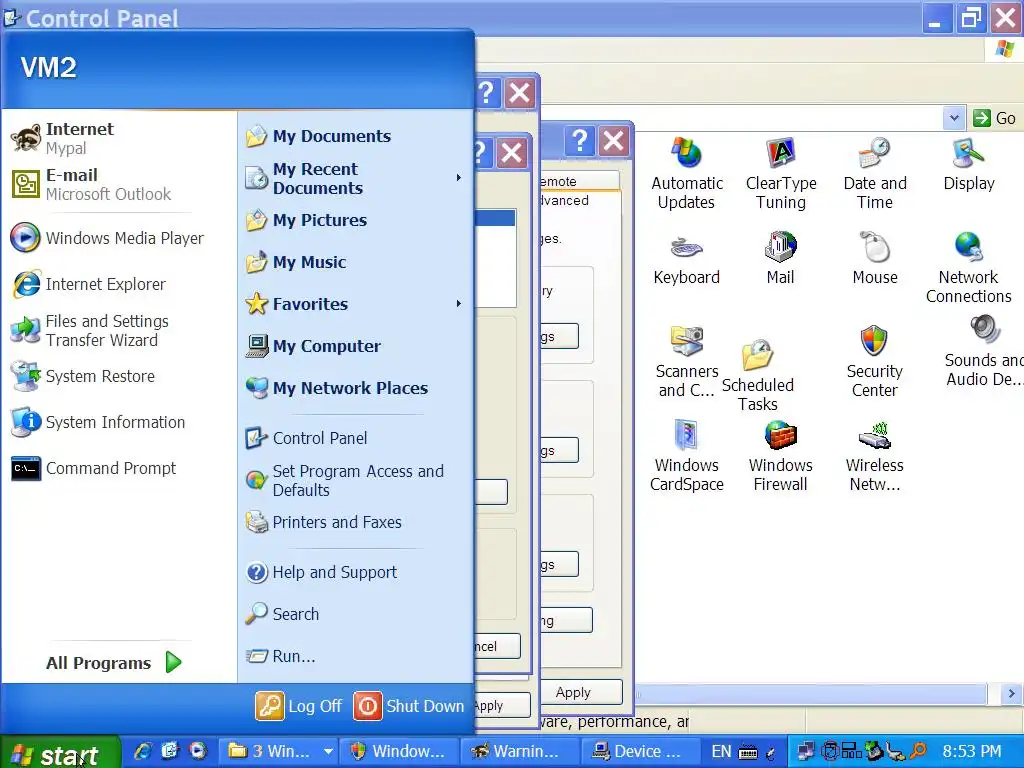
Task: Launch Internet Explorer from Start menu
Action: [119, 284]
